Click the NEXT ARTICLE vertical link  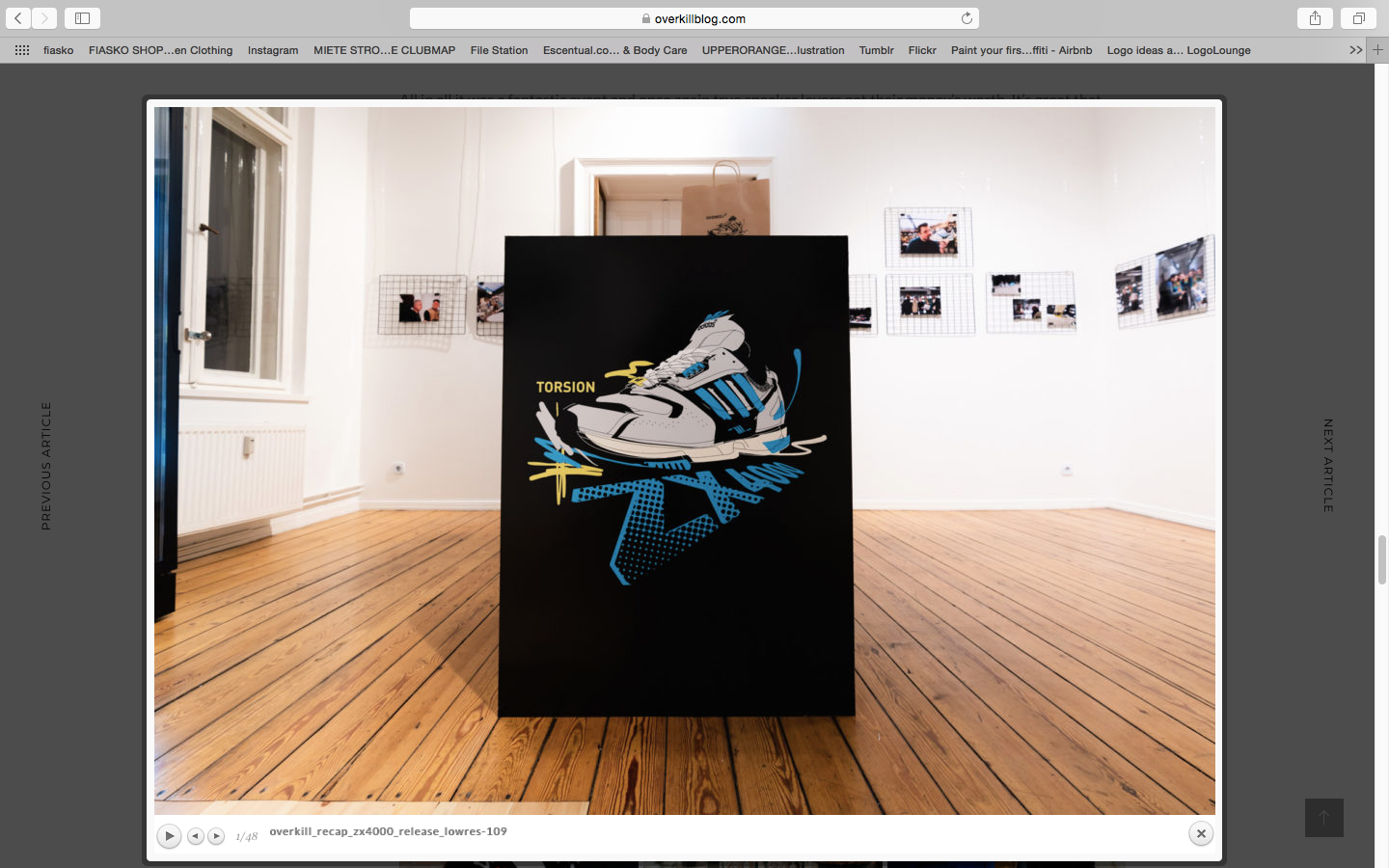point(1328,465)
